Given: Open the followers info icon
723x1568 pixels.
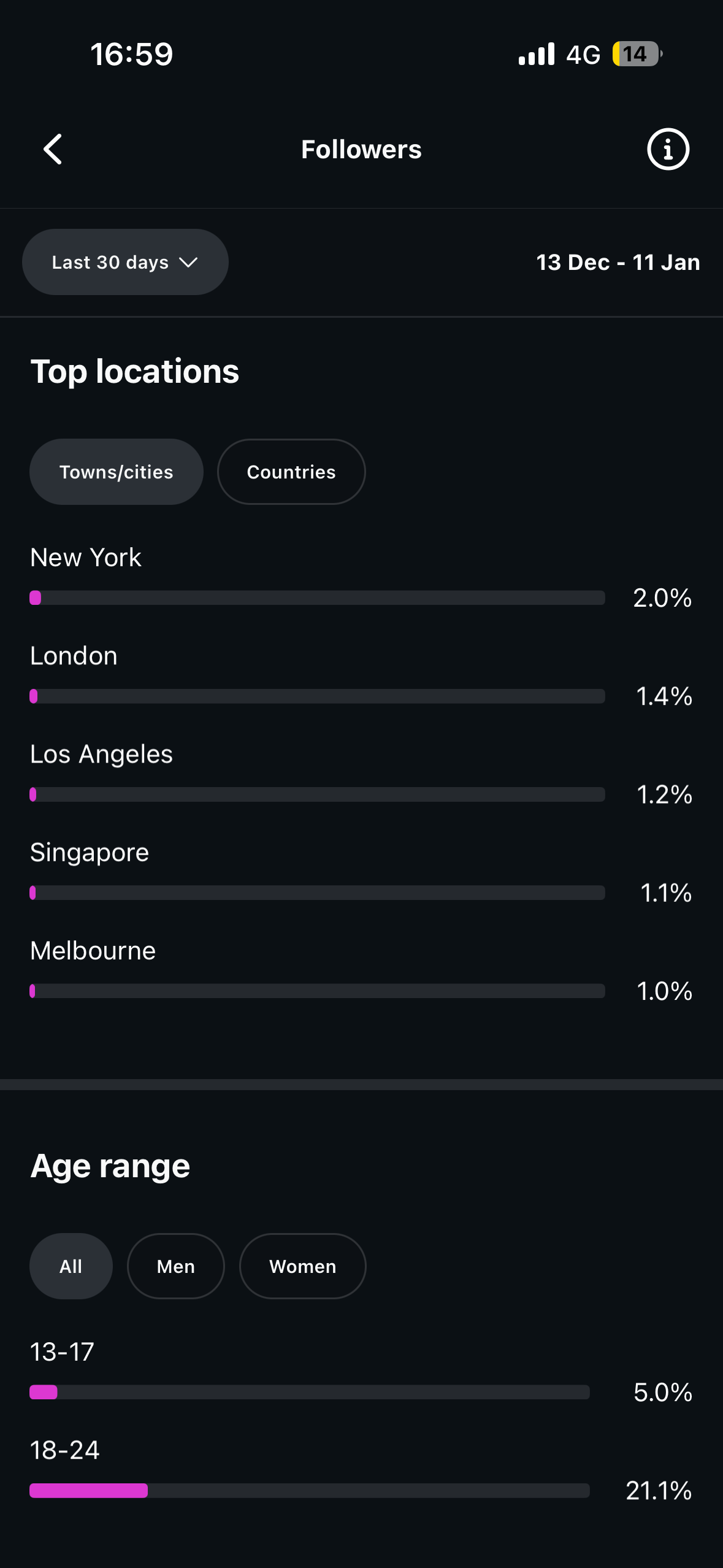Looking at the screenshot, I should pyautogui.click(x=668, y=149).
